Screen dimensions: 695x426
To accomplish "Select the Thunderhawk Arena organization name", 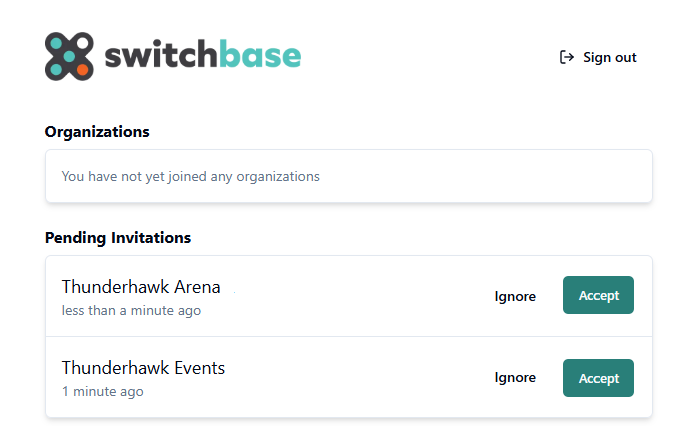I will click(x=141, y=287).
